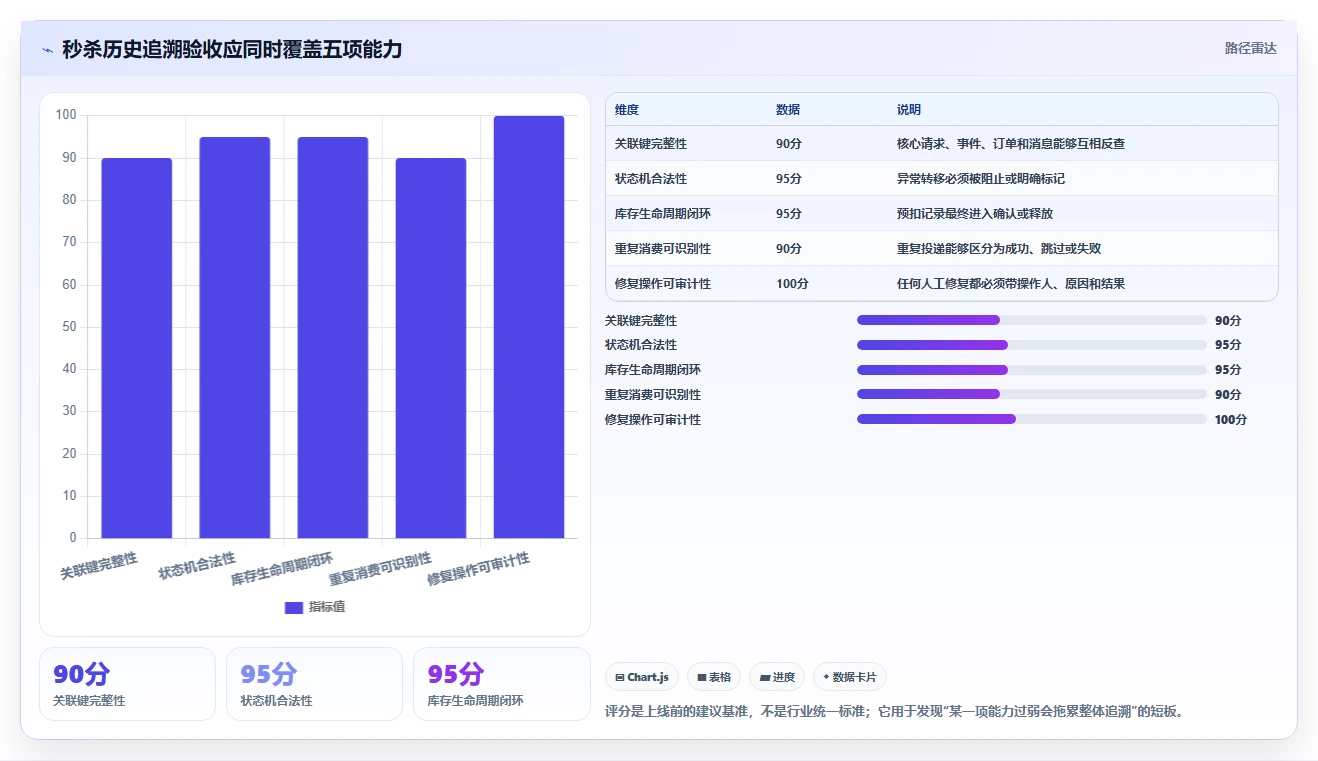Click the 关联键完整性 progress bar
This screenshot has width=1318, height=761.
pos(1032,320)
